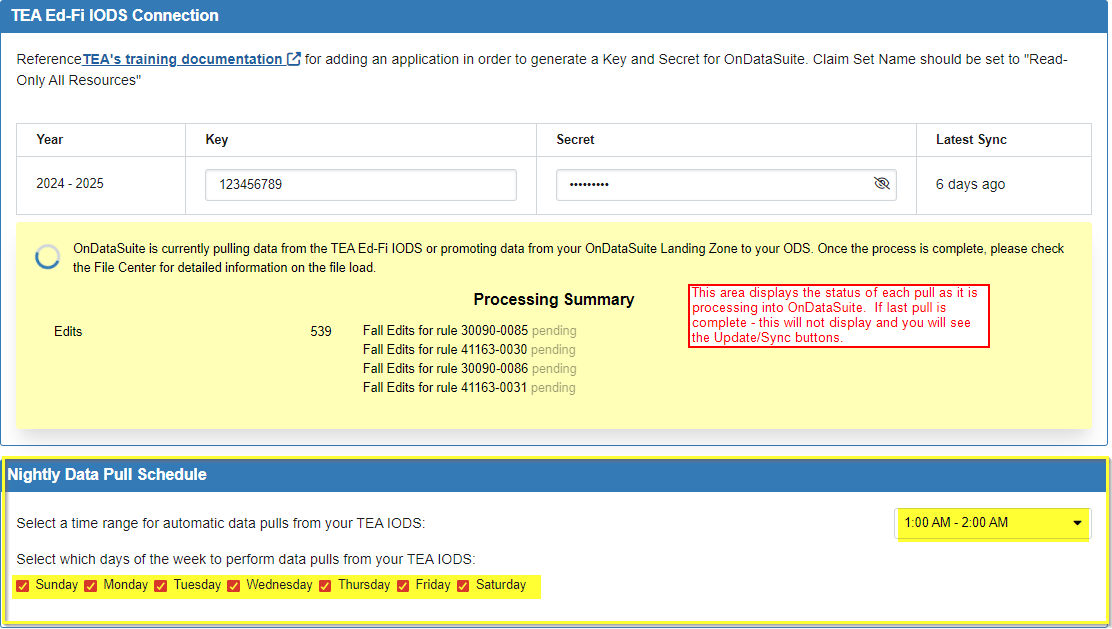Viewport: 1112px width, 629px height.
Task: Click the dropdown arrow on the time range selector
Action: (x=1077, y=522)
